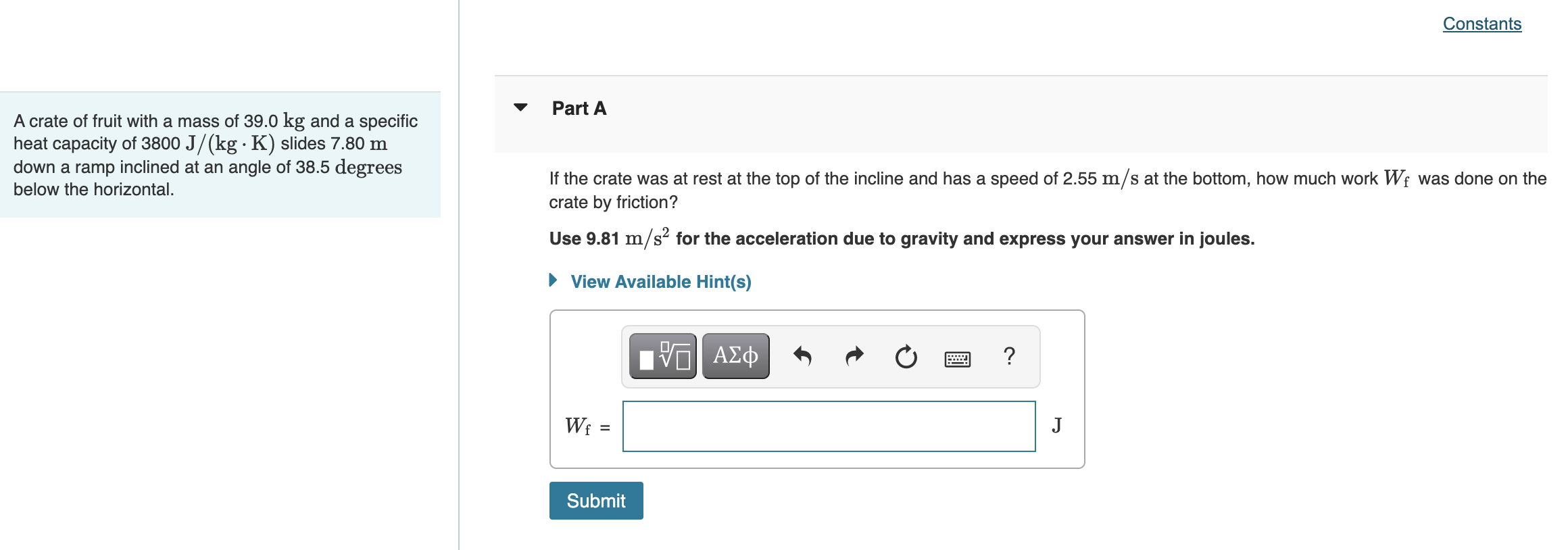
Task: Focus the Wf answer input field
Action: [829, 426]
